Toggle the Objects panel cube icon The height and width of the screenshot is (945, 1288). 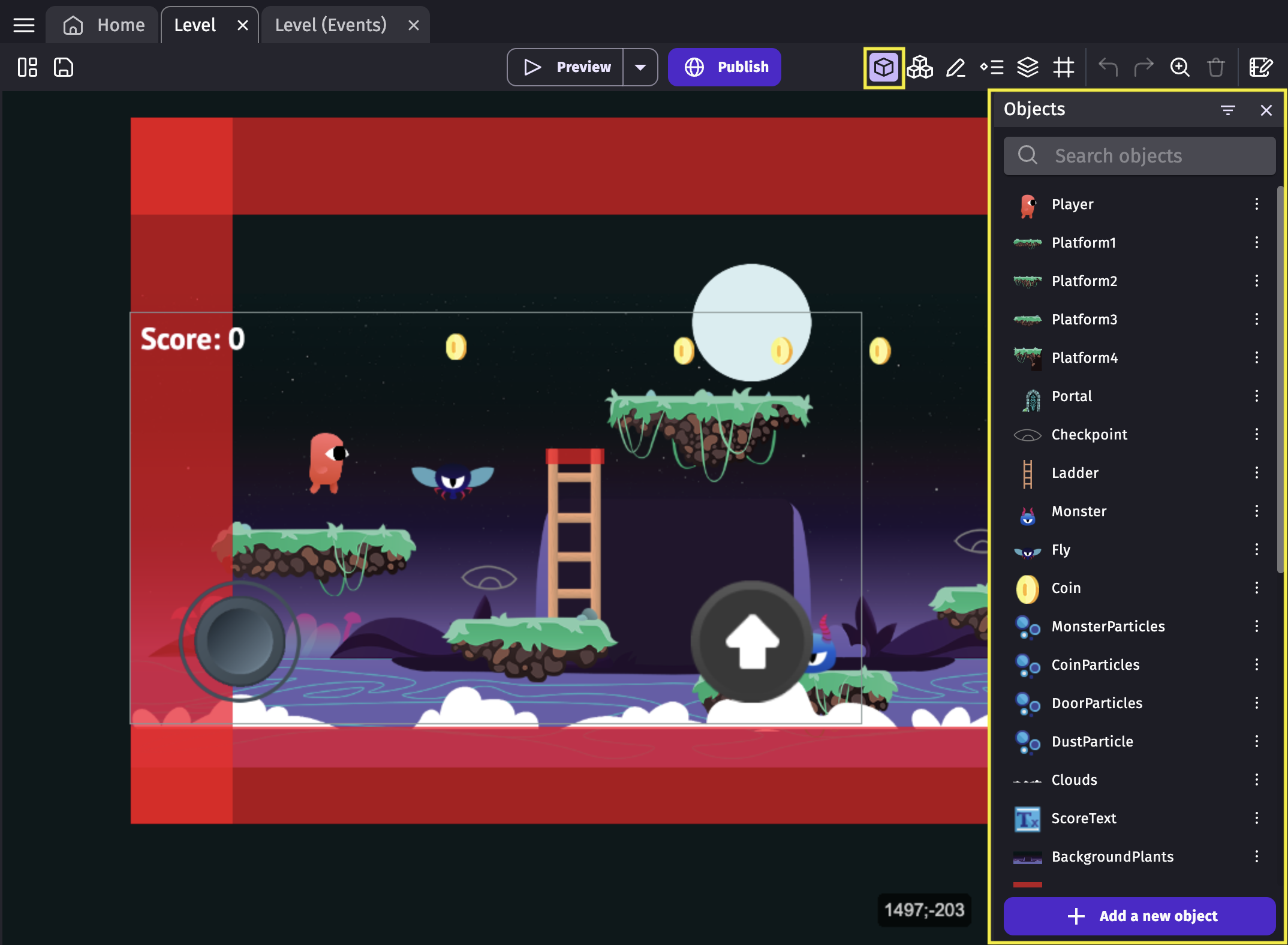[x=883, y=67]
